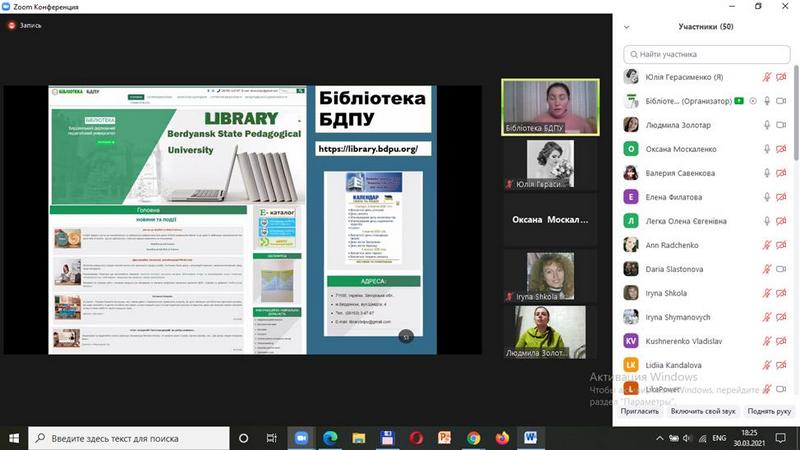
Task: Open Windows Start menu
Action: pos(14,438)
